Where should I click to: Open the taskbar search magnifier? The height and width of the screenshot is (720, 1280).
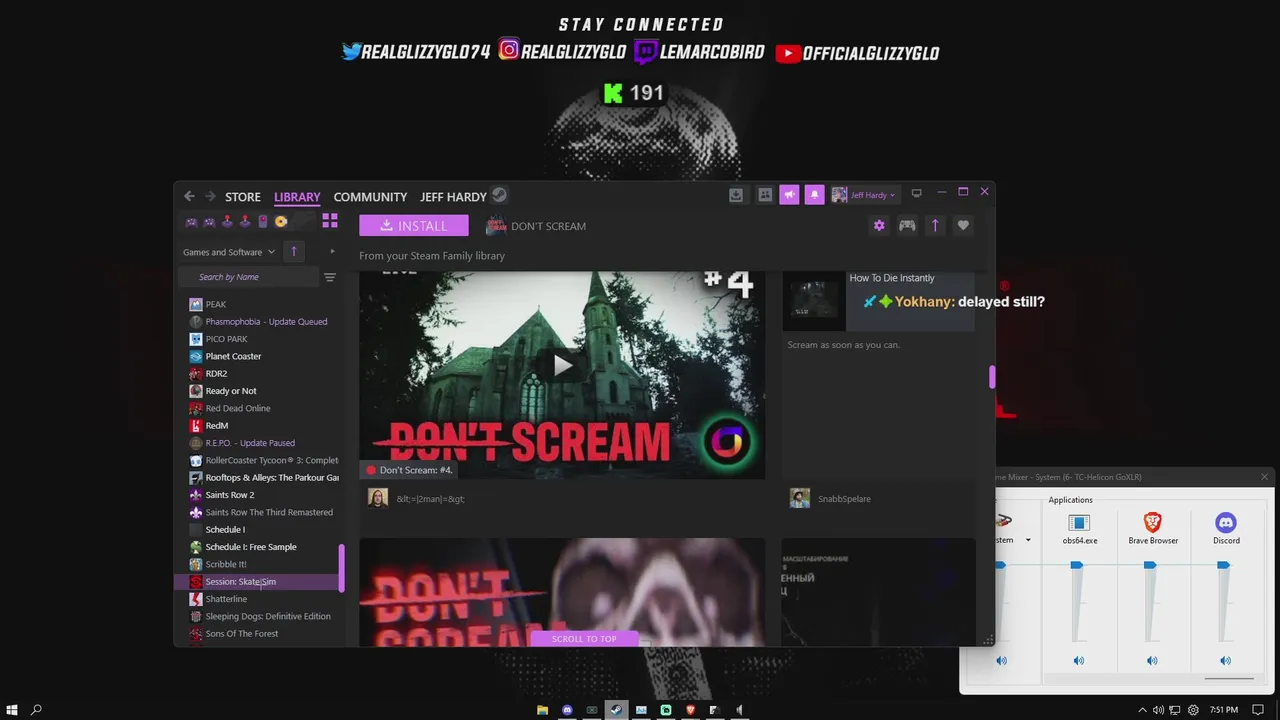[36, 710]
